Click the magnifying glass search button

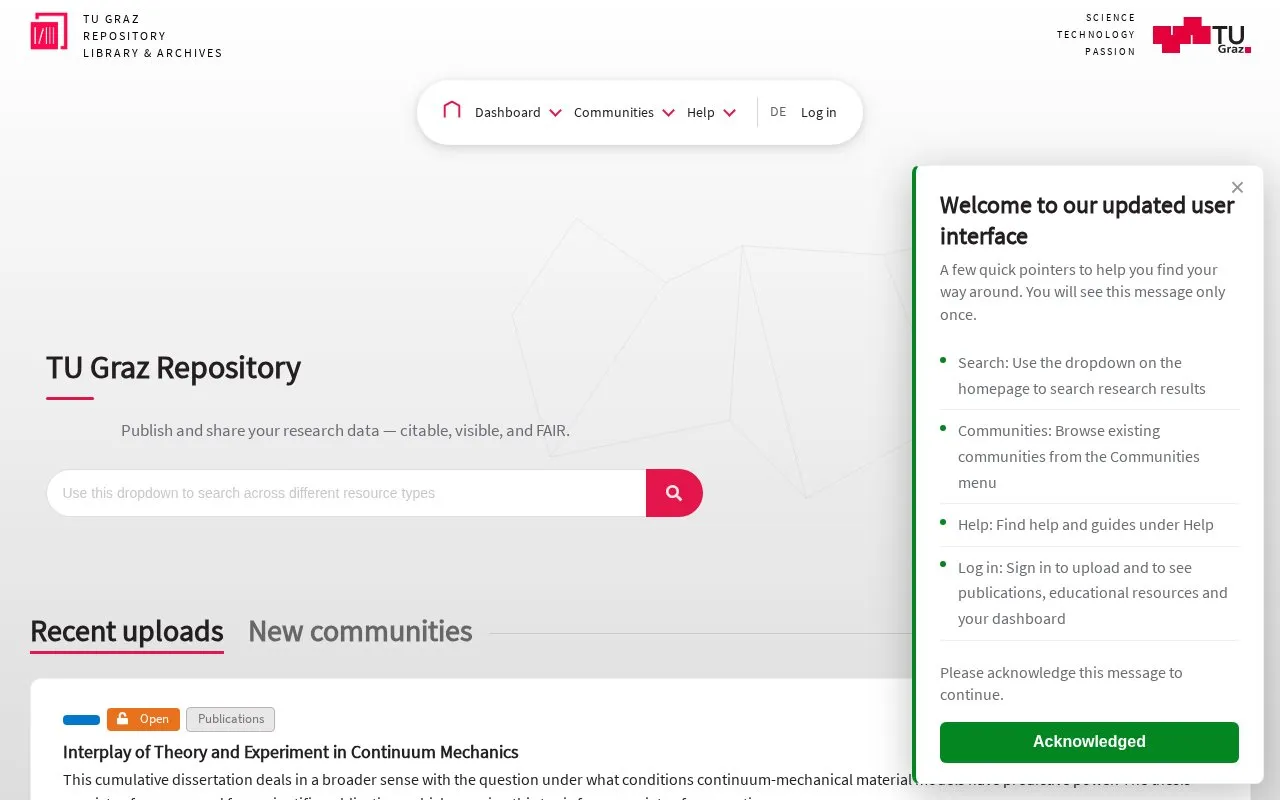[x=674, y=493]
